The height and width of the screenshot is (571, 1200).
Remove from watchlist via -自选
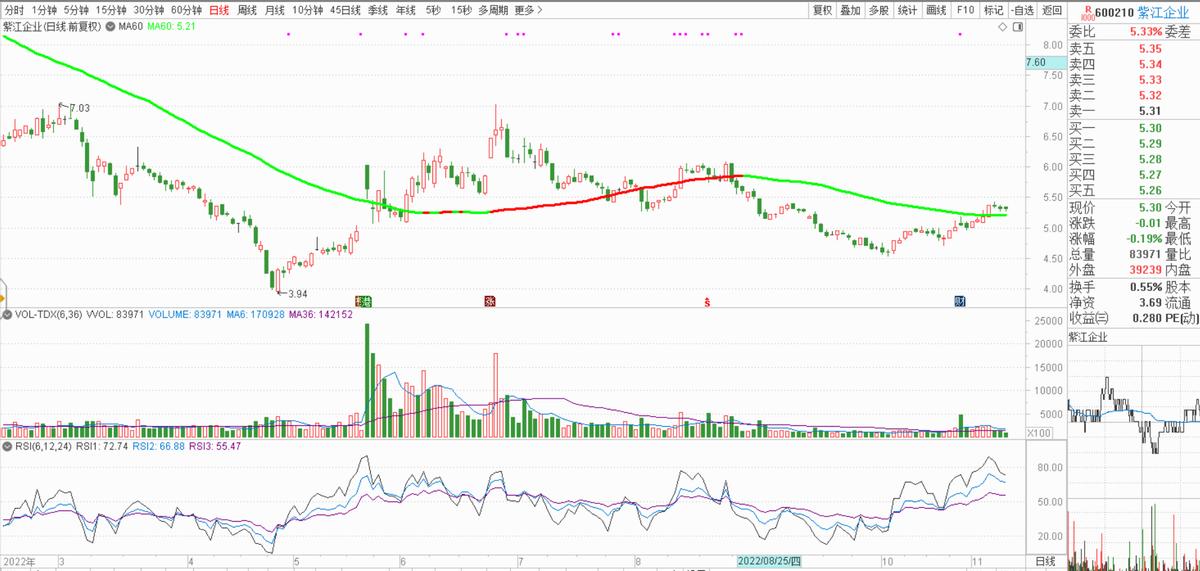tap(1022, 9)
